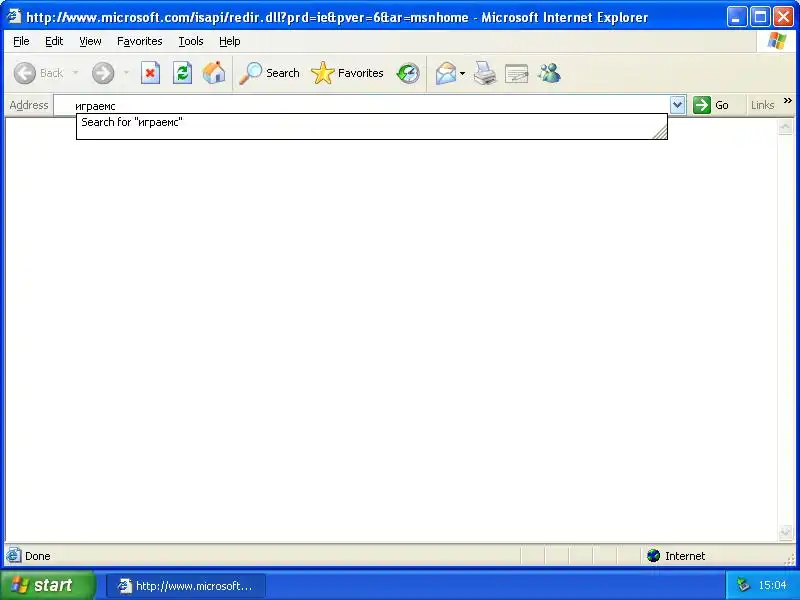This screenshot has height=600, width=800.
Task: Click the Links toolbar label
Action: pyautogui.click(x=762, y=105)
